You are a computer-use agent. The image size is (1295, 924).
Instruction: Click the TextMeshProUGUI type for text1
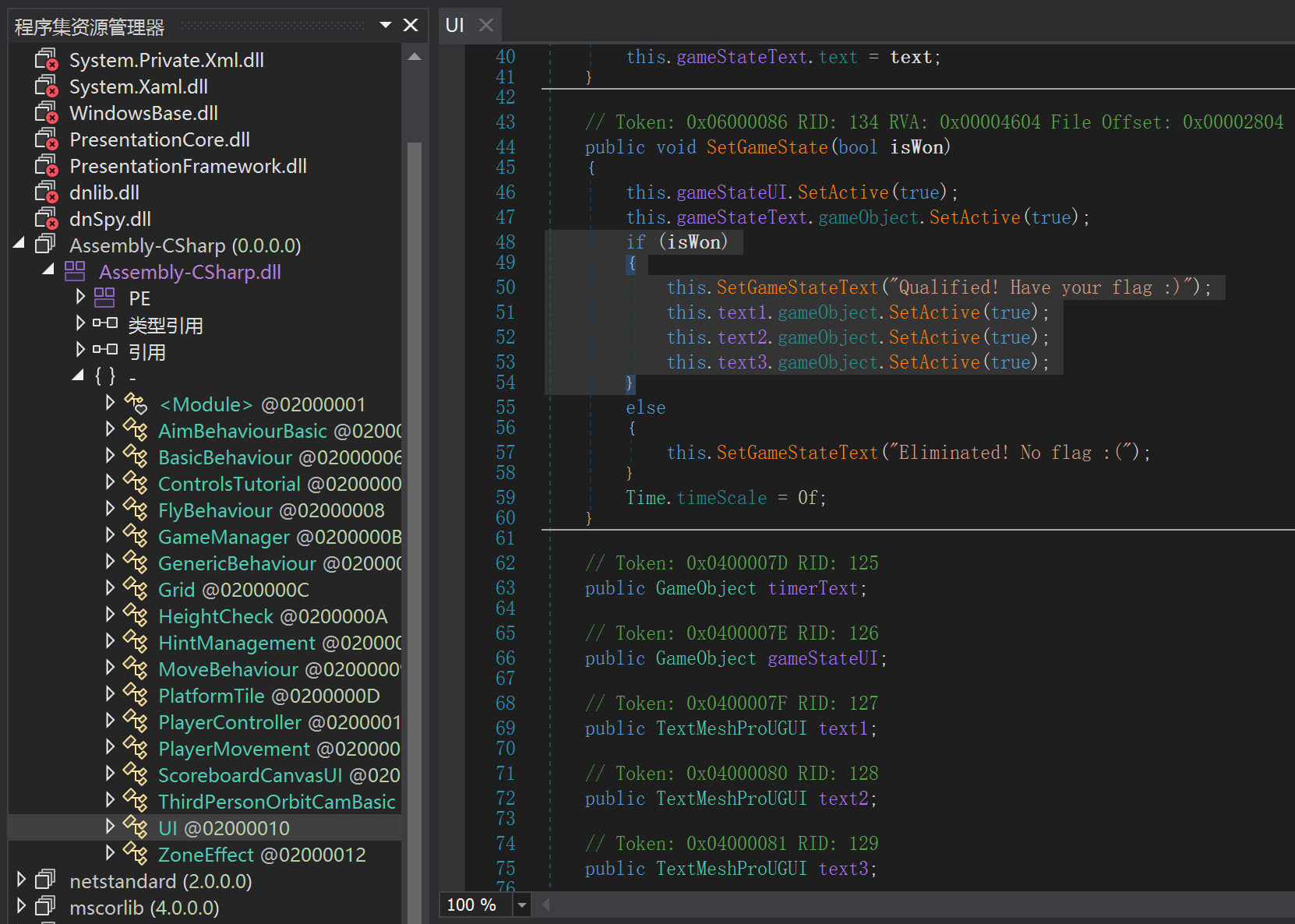(x=732, y=728)
